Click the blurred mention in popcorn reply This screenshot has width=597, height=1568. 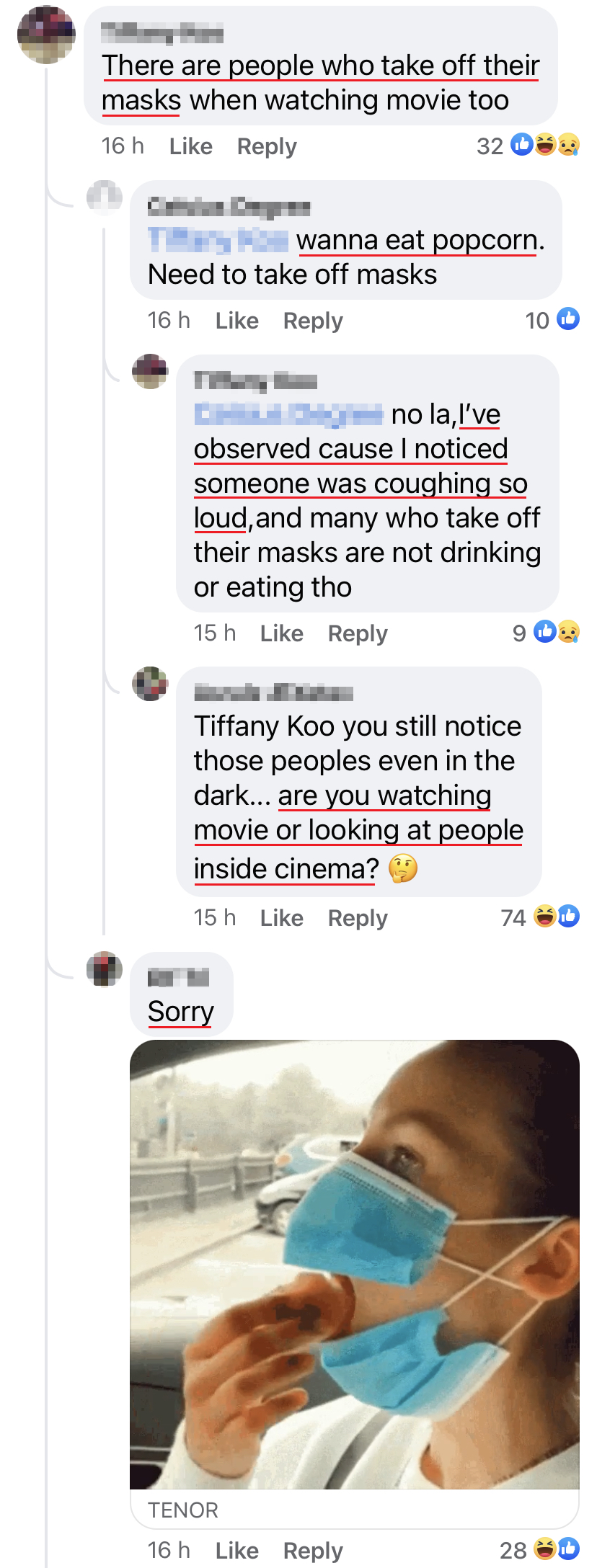point(218,240)
